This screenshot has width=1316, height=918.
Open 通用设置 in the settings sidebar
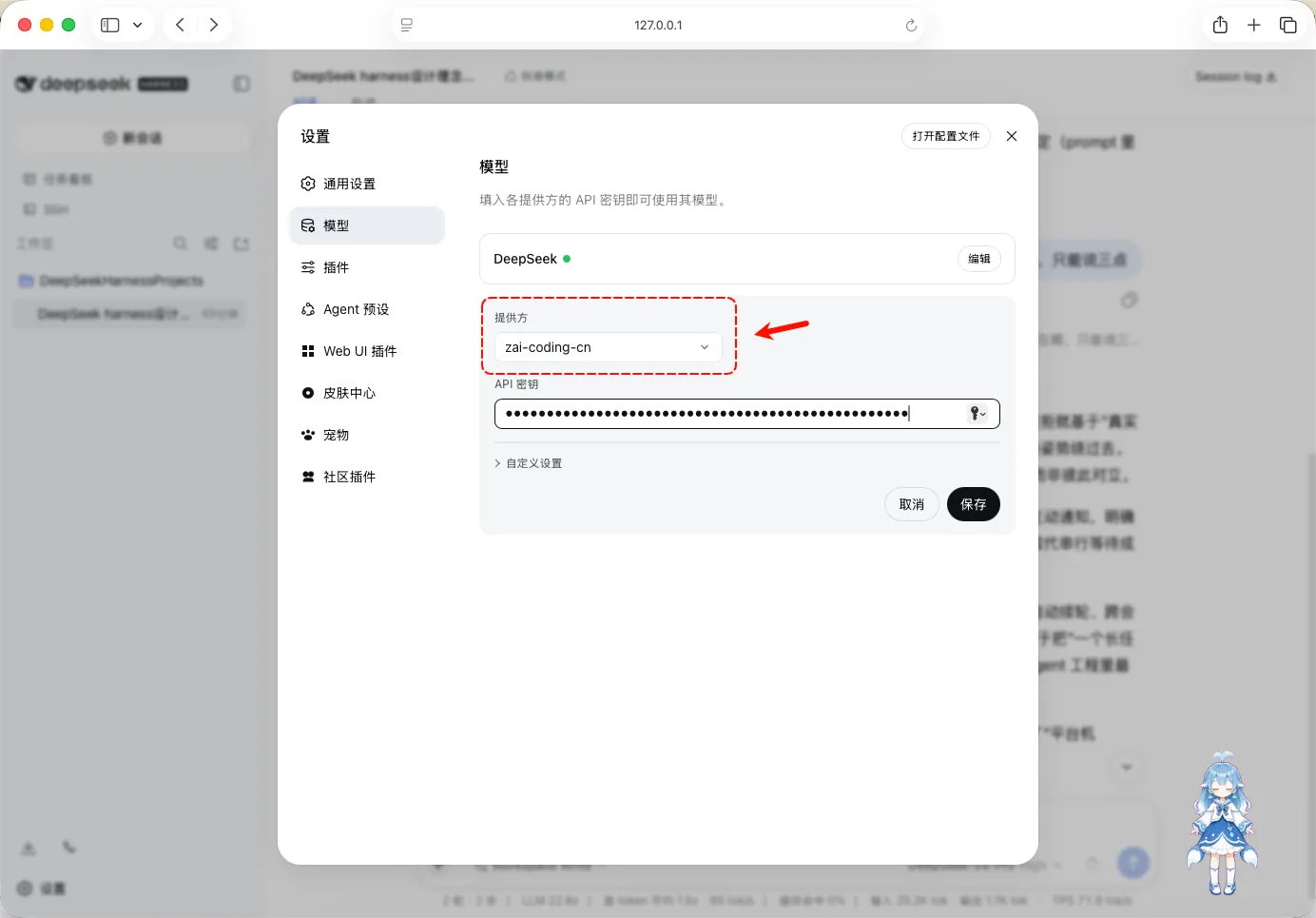[x=367, y=184]
